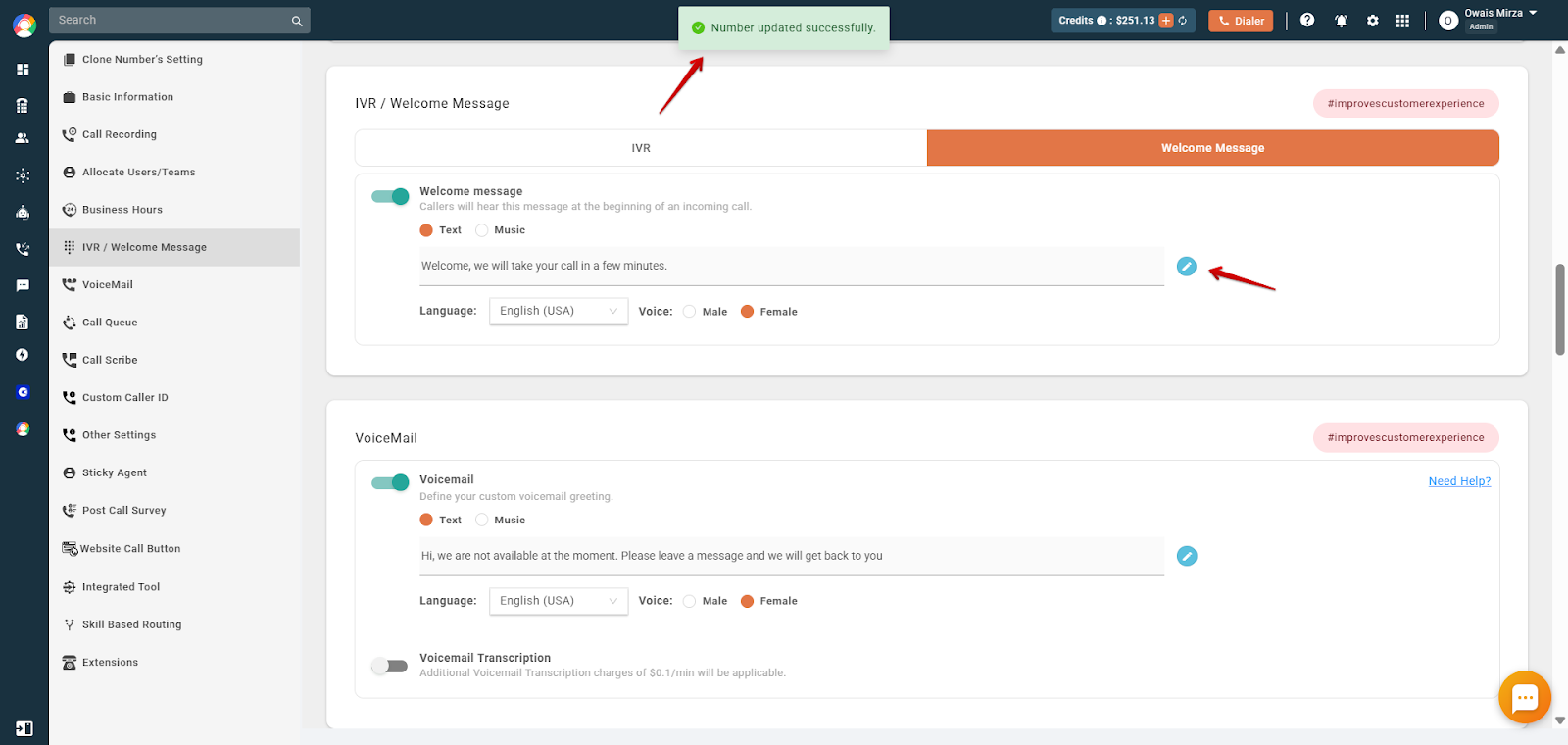Image resolution: width=1568 pixels, height=745 pixels.
Task: Open the phone call icon in the left rail
Action: click(x=23, y=249)
